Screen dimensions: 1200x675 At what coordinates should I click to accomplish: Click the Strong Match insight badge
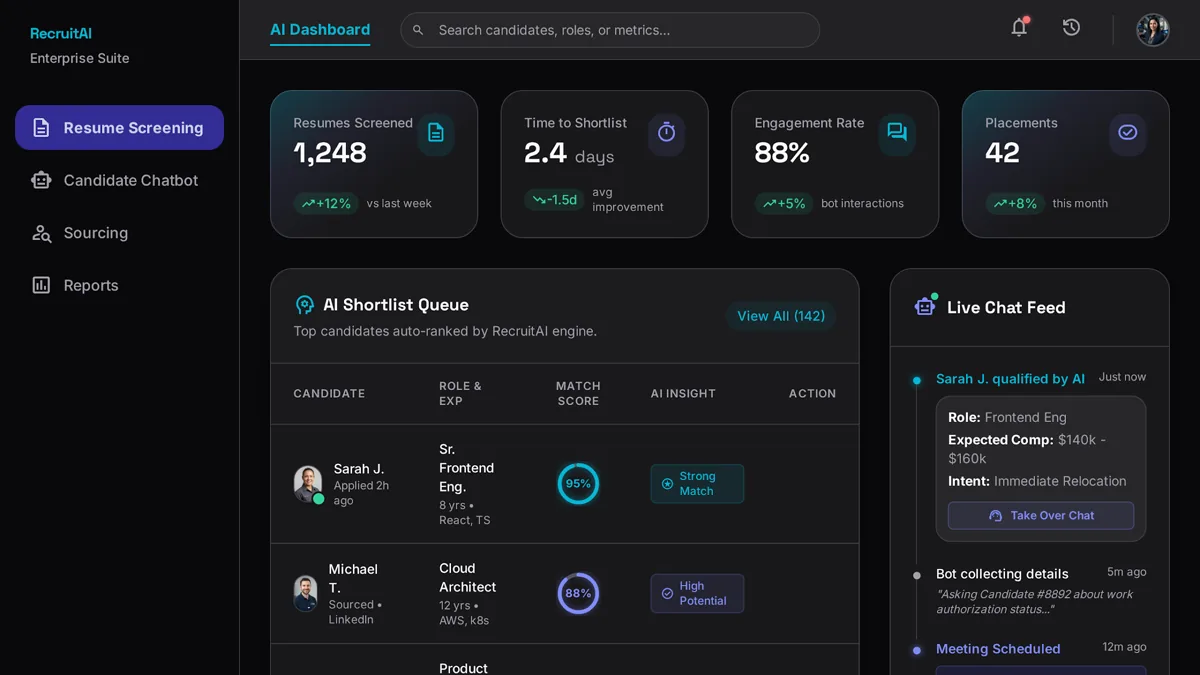[697, 484]
